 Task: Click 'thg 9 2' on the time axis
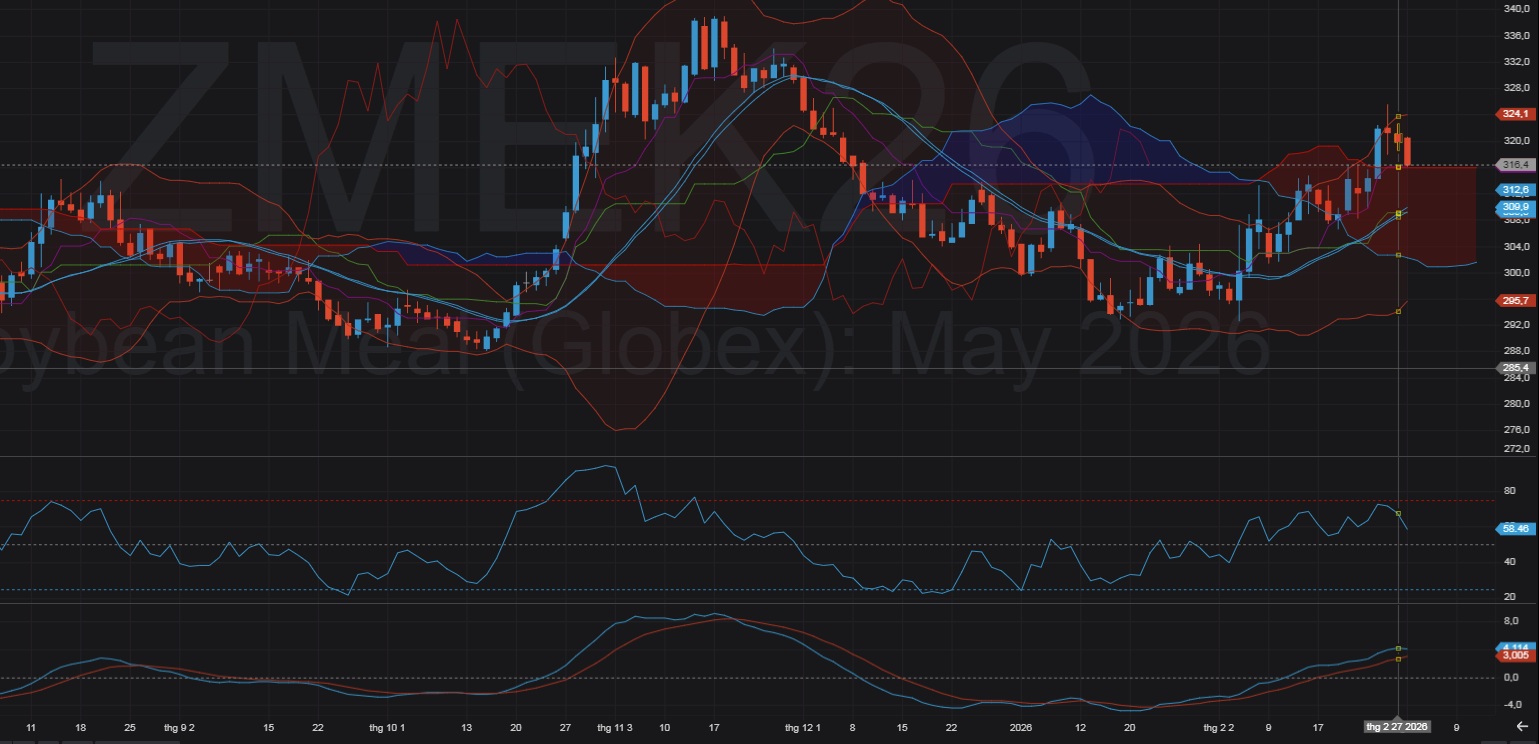coord(179,727)
